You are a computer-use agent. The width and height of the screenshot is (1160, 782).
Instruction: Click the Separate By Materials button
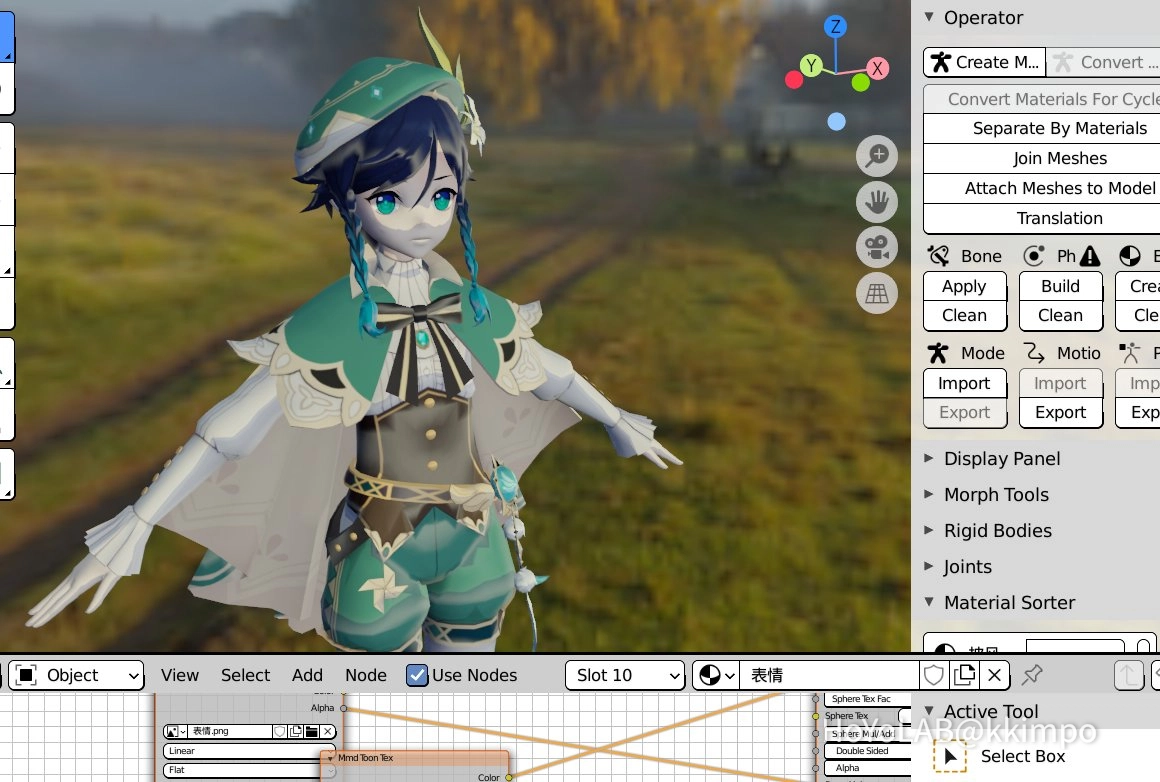point(1059,128)
